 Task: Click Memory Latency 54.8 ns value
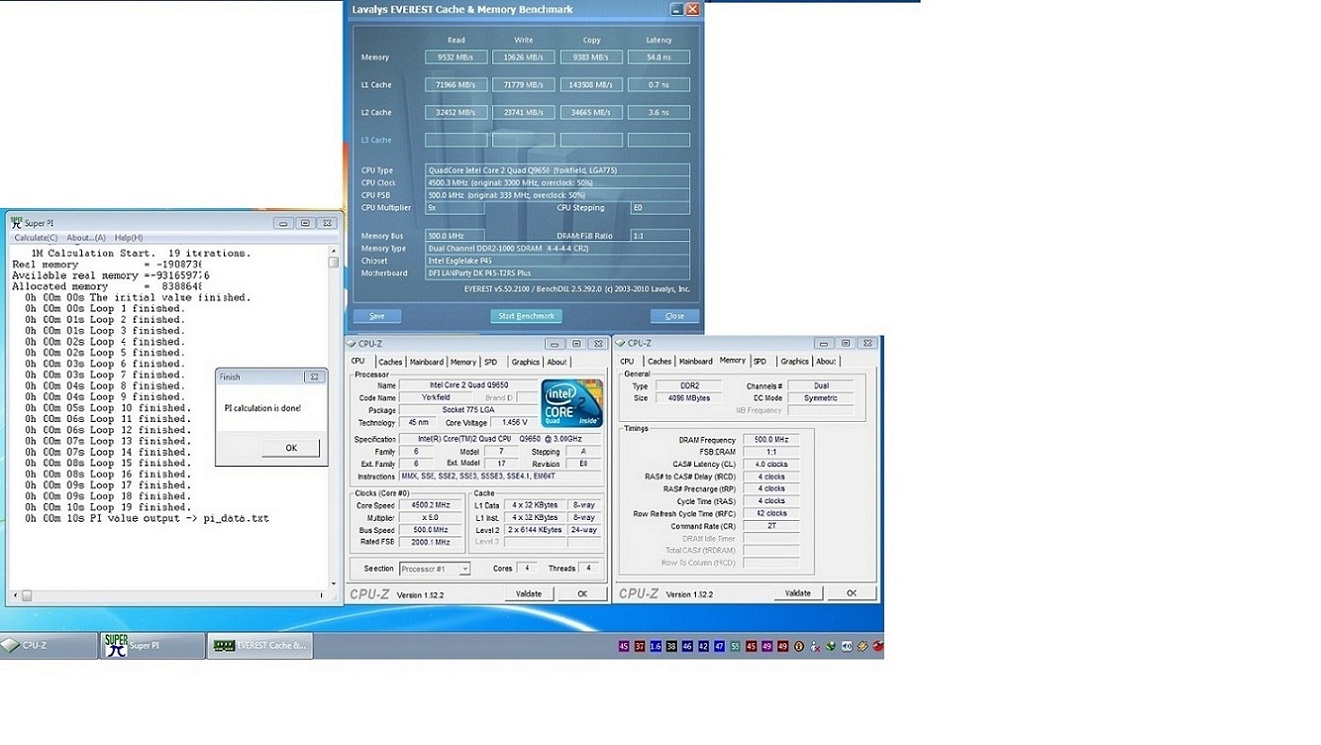click(x=659, y=57)
